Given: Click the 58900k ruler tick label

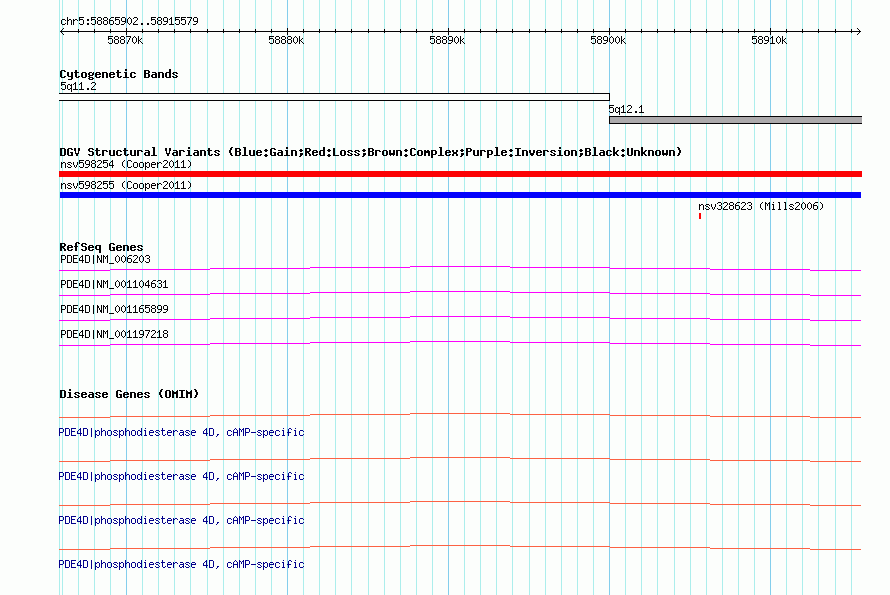Looking at the screenshot, I should [x=608, y=40].
